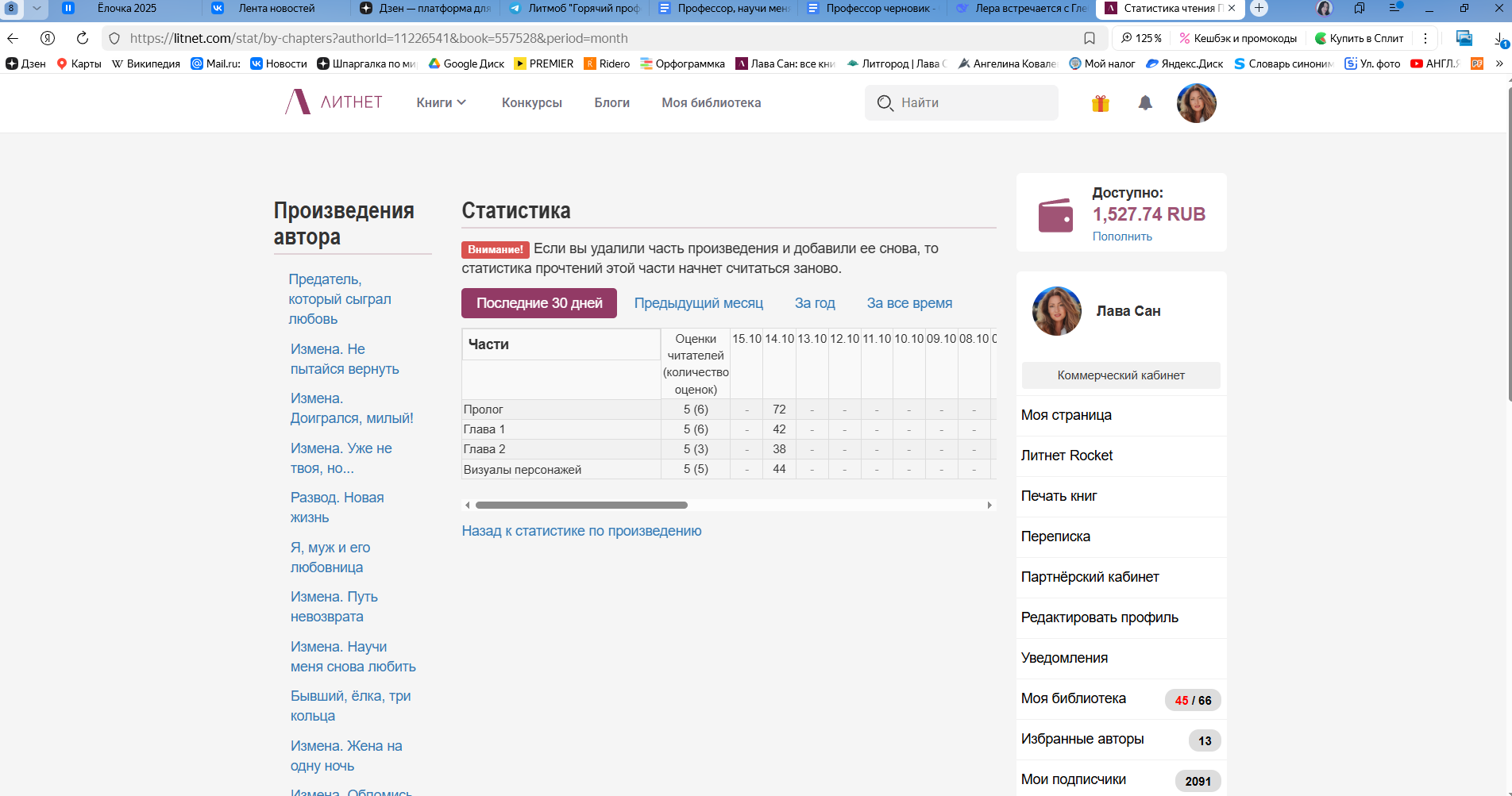Open the Конкурсы menu item
The width and height of the screenshot is (1512, 796).
click(532, 102)
